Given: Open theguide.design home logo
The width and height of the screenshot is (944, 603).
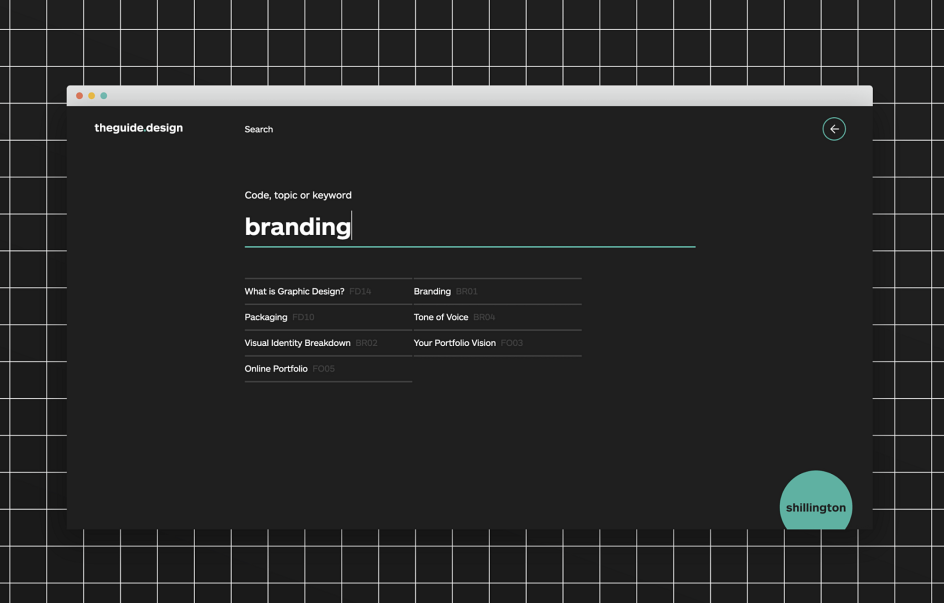Looking at the screenshot, I should pos(138,128).
